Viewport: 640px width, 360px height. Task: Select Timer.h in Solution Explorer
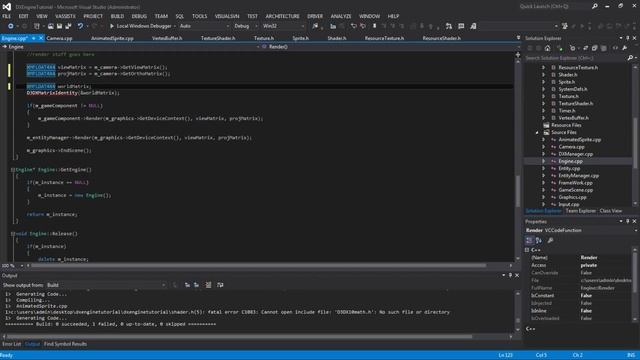tap(567, 111)
